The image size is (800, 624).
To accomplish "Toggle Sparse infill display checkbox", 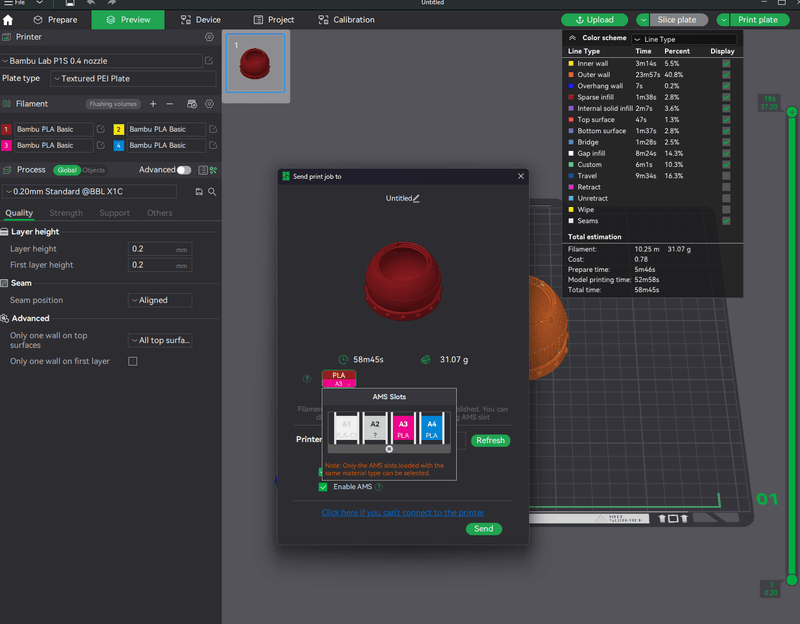I will pos(726,97).
